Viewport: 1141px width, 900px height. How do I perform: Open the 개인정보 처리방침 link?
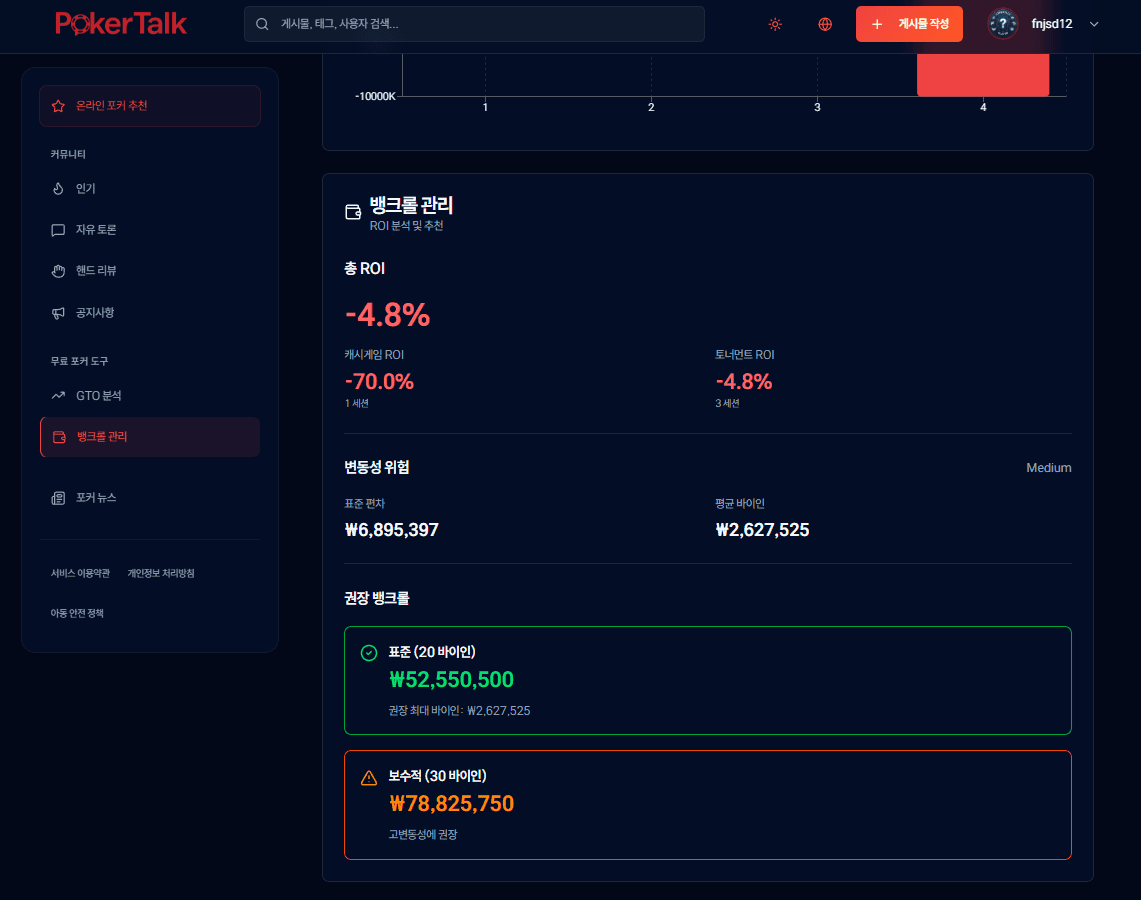161,574
